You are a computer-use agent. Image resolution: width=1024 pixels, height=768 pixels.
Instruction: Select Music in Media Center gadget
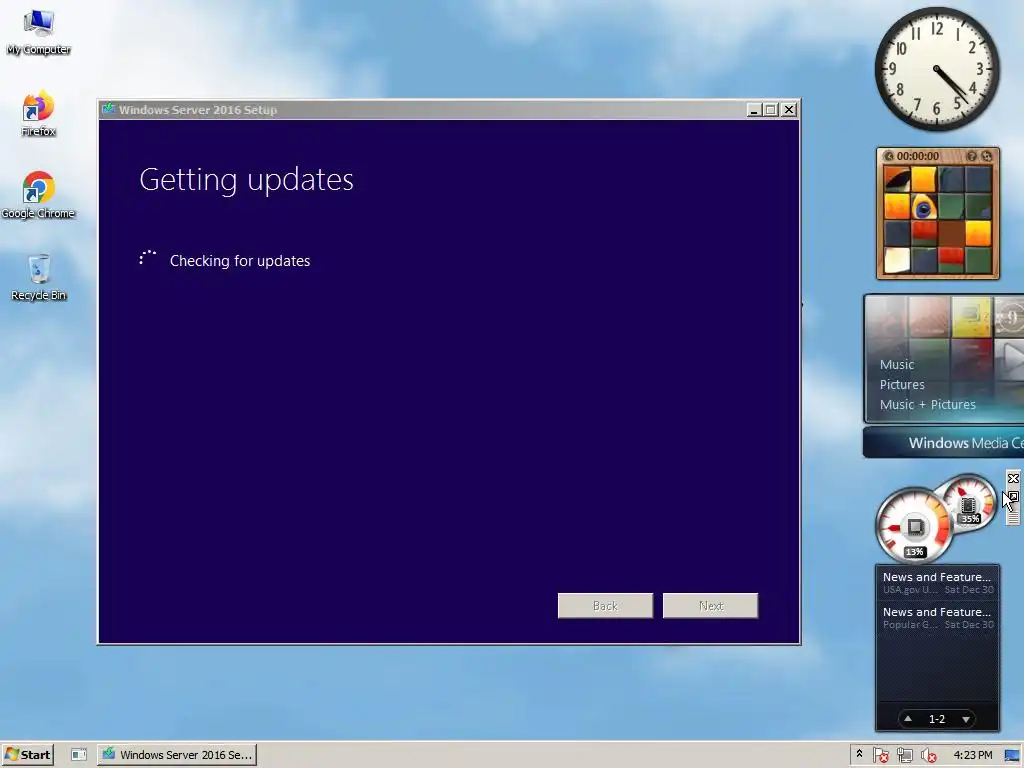pos(897,364)
